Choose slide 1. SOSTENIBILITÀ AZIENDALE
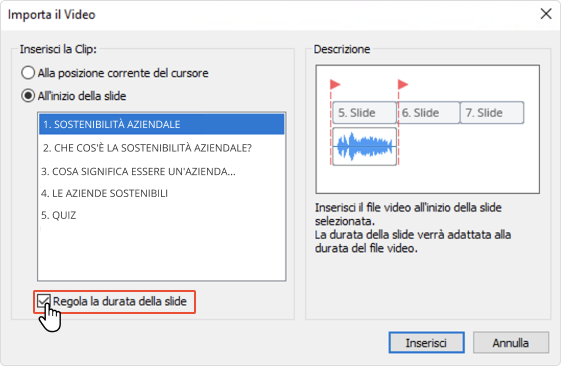Screen dimensions: 561x366 [162, 124]
